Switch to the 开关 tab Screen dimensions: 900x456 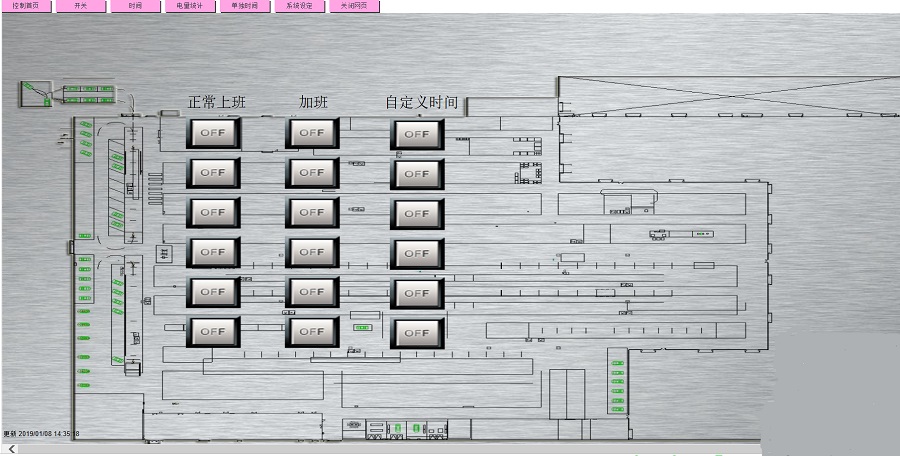coord(81,6)
